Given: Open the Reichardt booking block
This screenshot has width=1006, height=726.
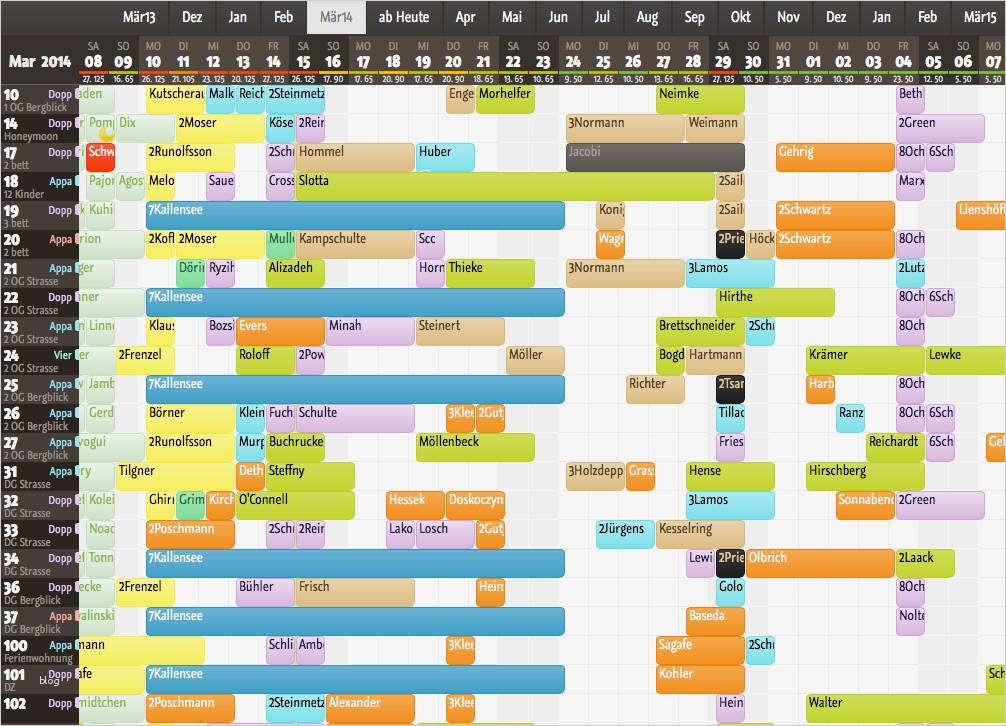Looking at the screenshot, I should 895,447.
